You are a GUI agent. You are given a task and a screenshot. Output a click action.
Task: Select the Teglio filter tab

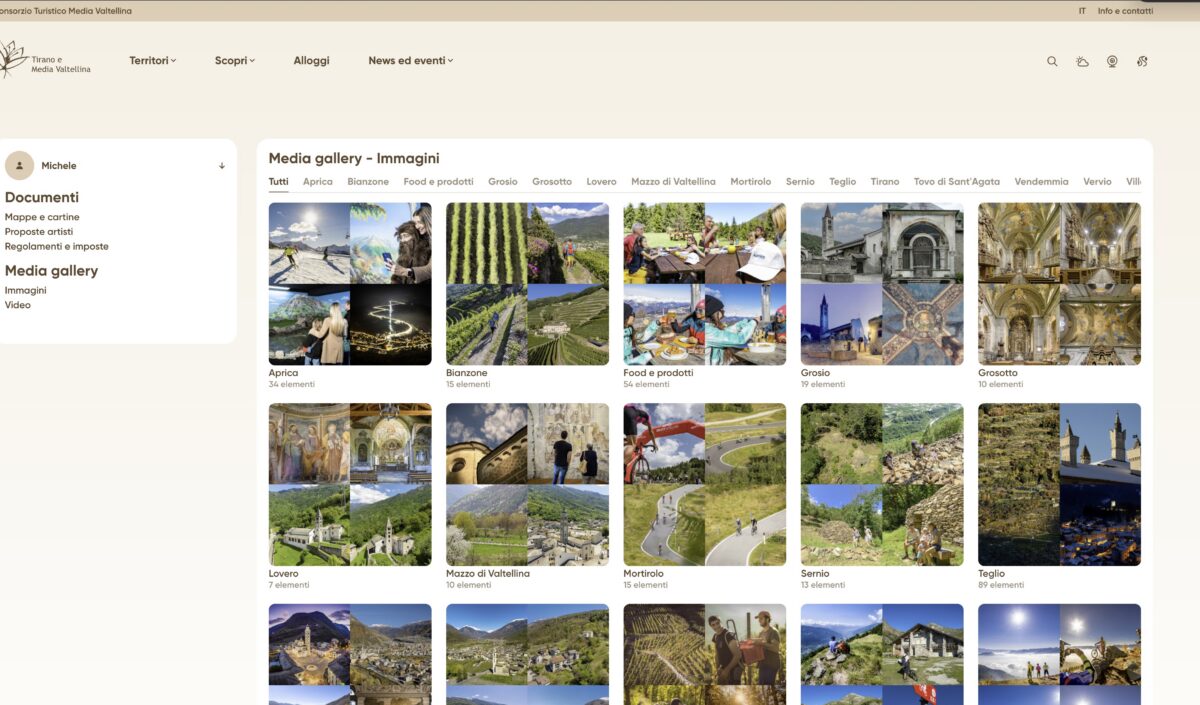pos(843,182)
